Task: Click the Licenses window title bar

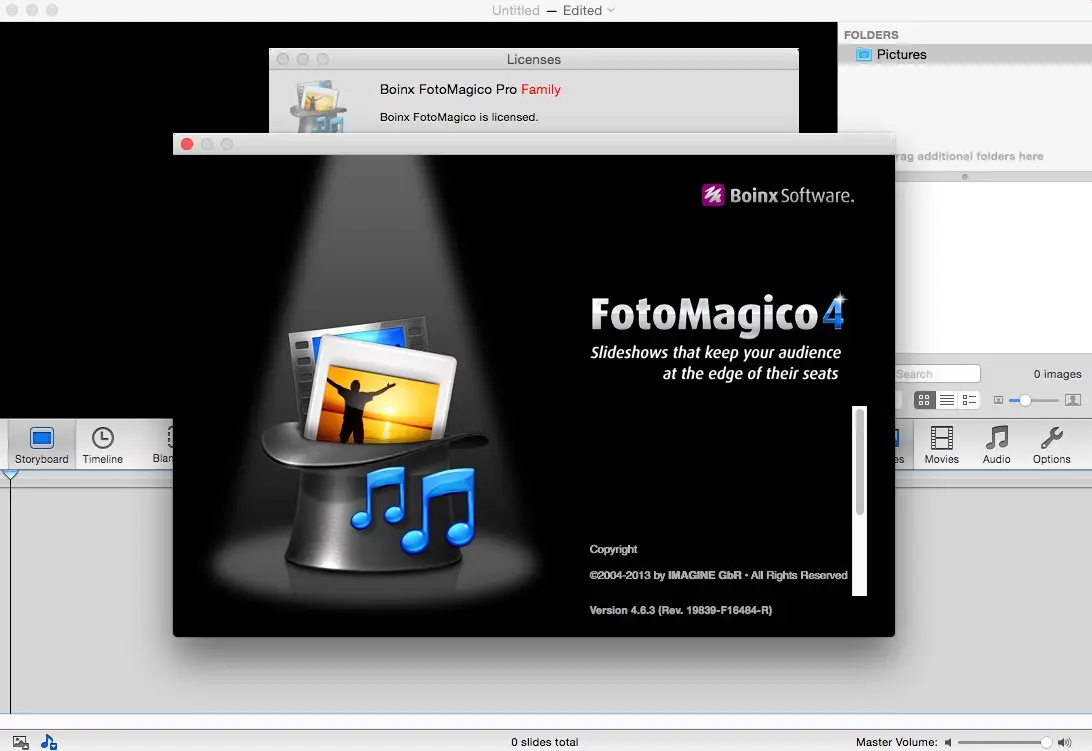Action: (x=533, y=59)
